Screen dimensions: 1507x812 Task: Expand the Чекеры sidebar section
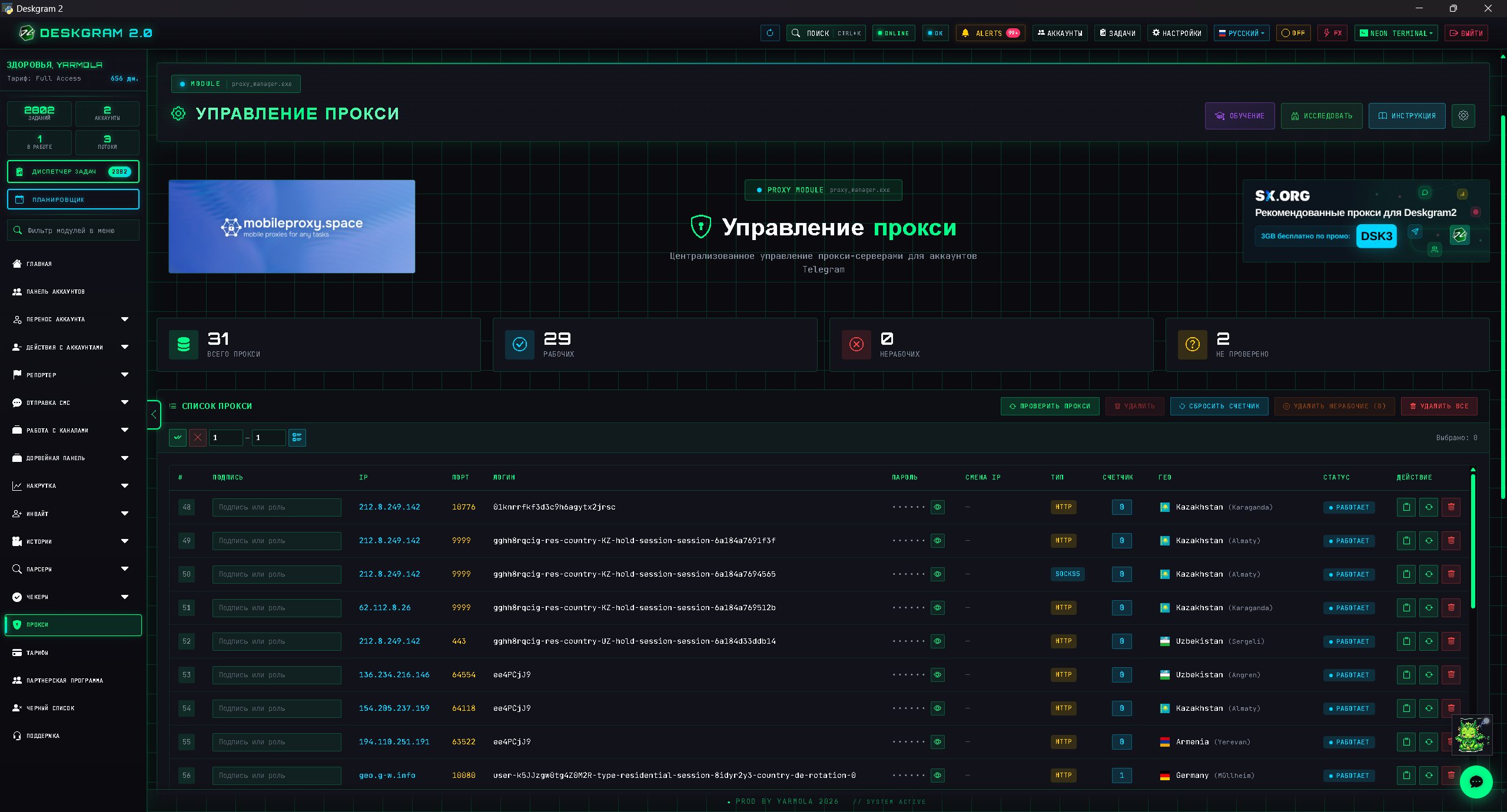coord(73,597)
